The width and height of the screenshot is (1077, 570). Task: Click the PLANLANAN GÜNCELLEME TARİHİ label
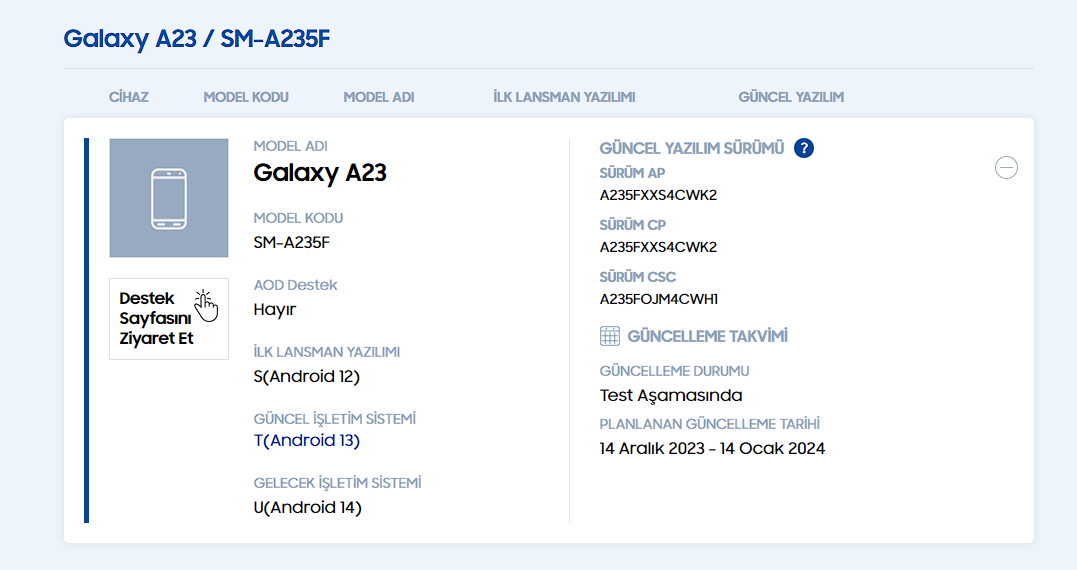tap(710, 424)
